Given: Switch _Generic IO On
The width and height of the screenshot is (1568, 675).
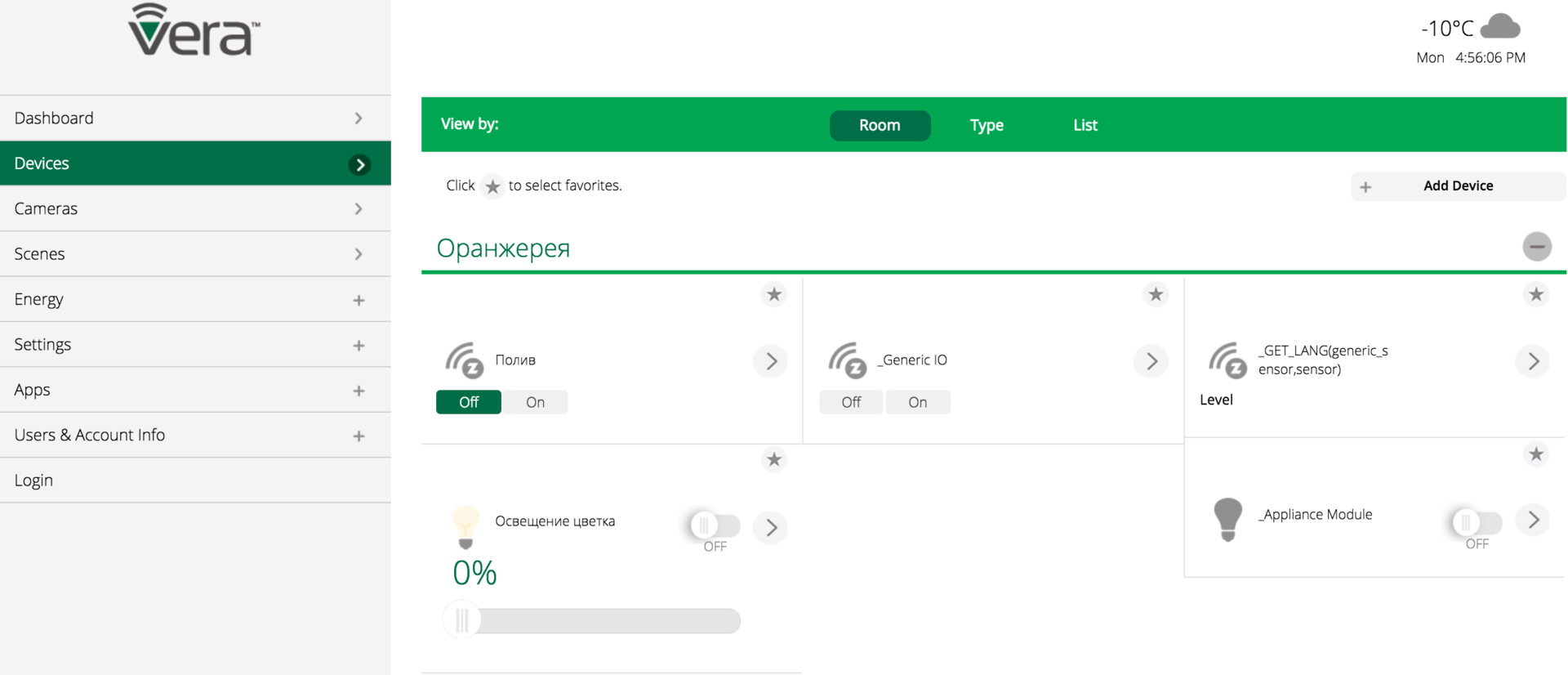Looking at the screenshot, I should coord(918,402).
